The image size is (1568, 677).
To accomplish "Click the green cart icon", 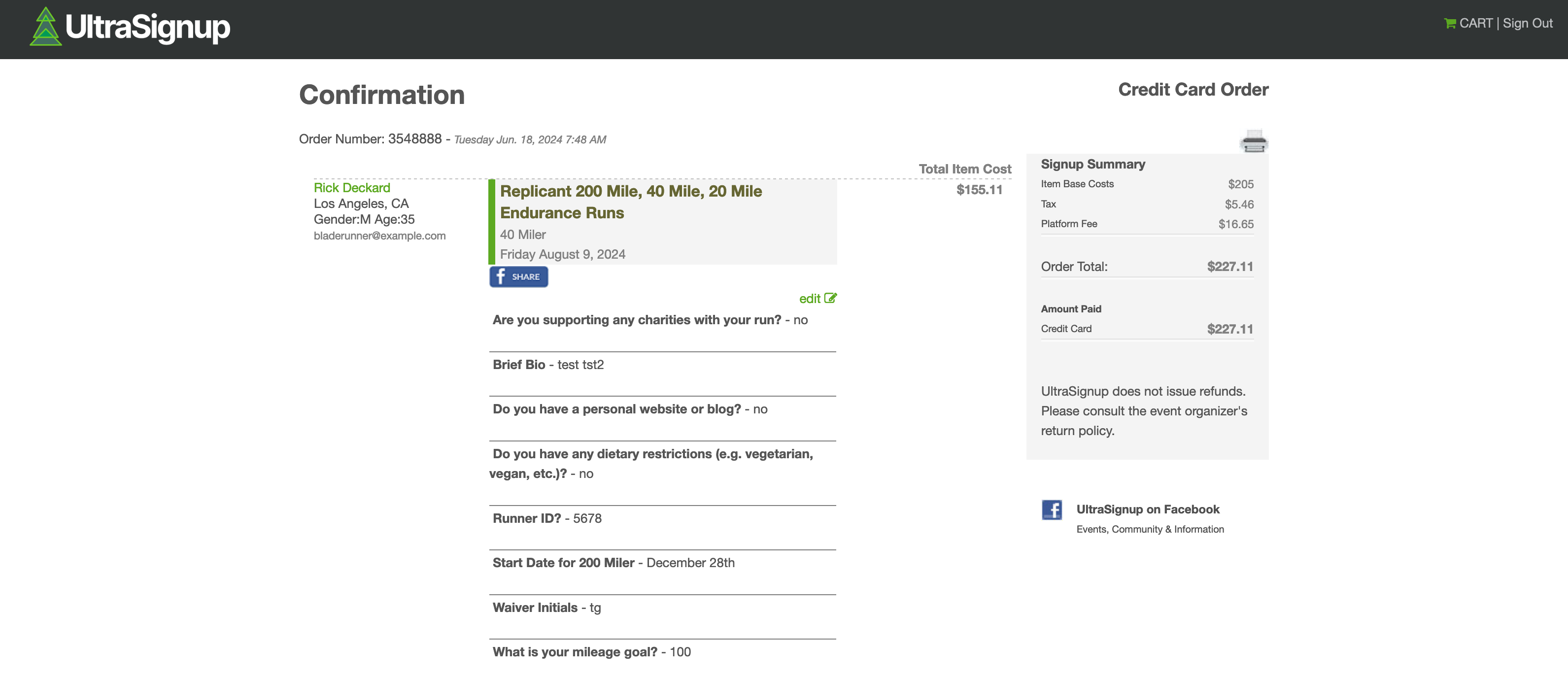I will tap(1449, 24).
